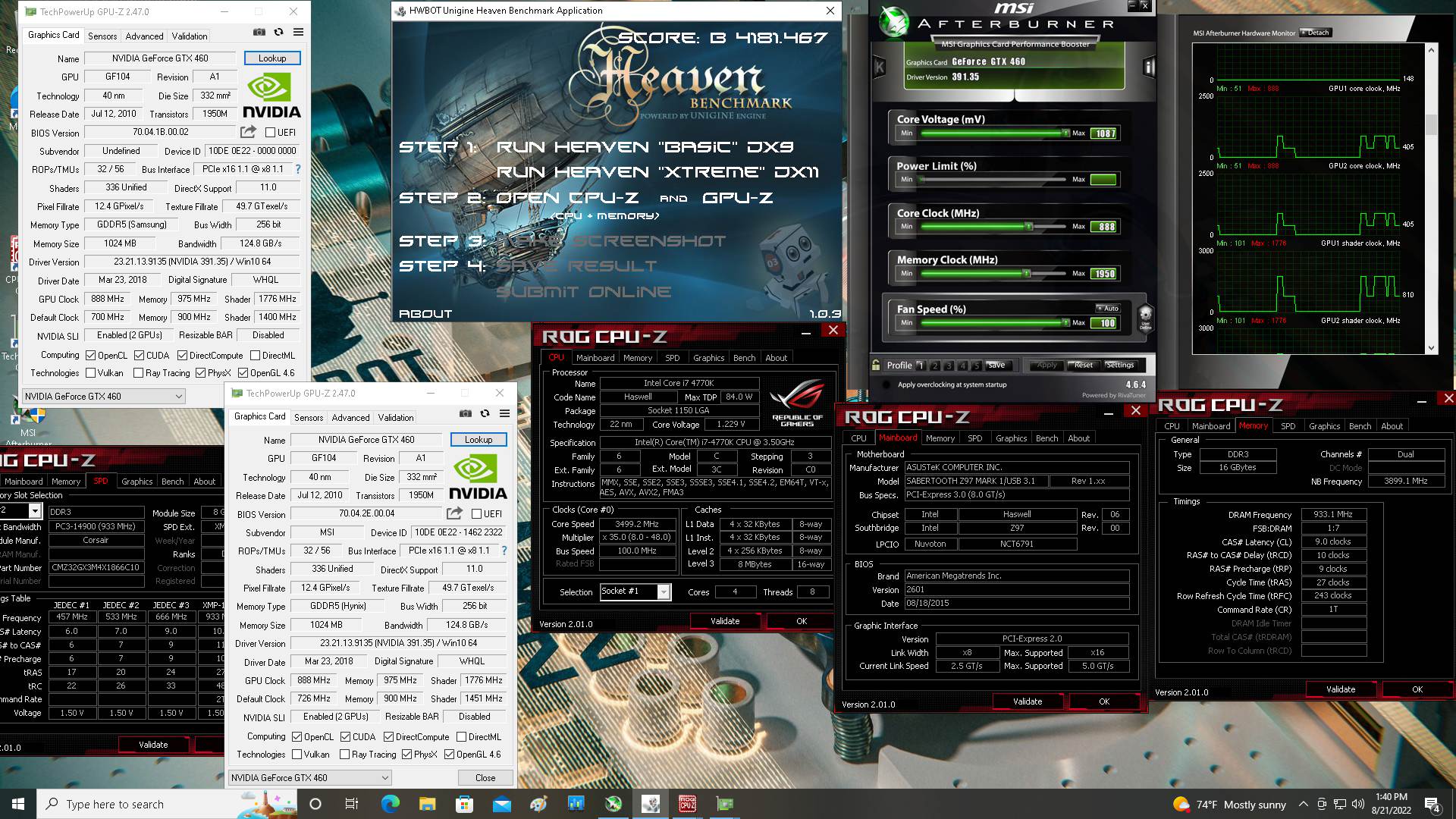
Task: Click Validate in CPU-Z processor window
Action: (725, 621)
